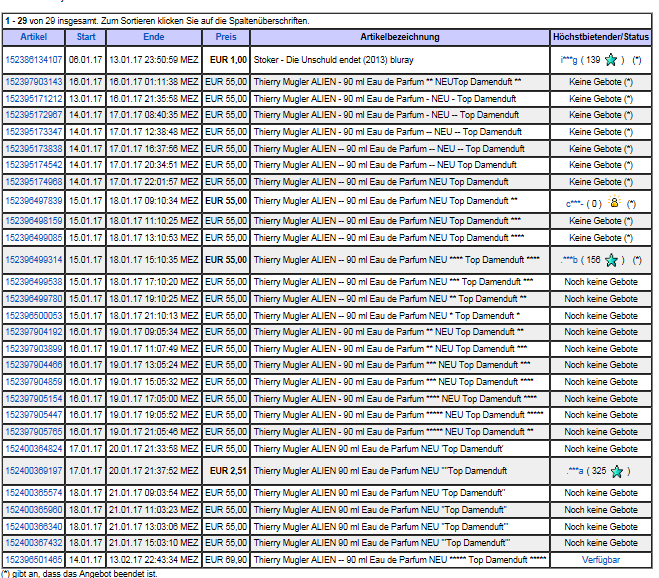Click the new-user icon beside bidder c***- (0)
The width and height of the screenshot is (659, 578).
click(x=614, y=202)
